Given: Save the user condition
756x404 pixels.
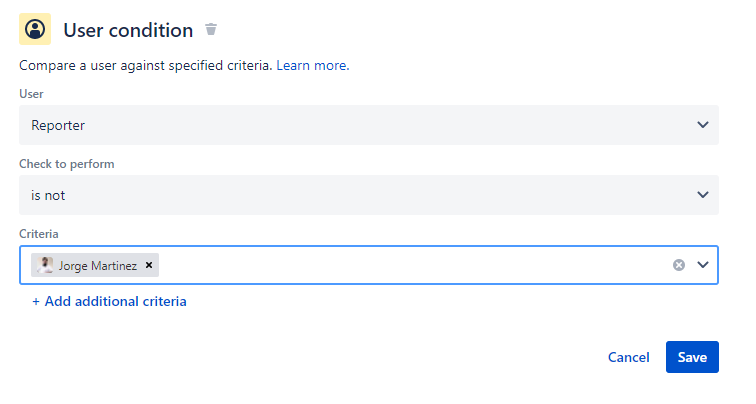Looking at the screenshot, I should coord(692,357).
